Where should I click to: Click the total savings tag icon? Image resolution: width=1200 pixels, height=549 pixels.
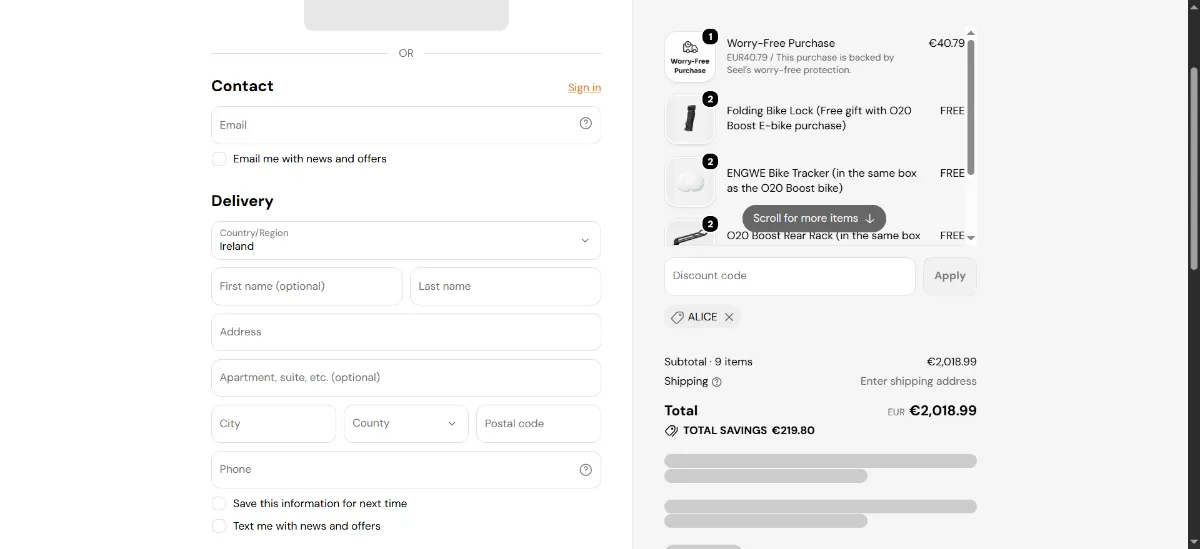671,431
